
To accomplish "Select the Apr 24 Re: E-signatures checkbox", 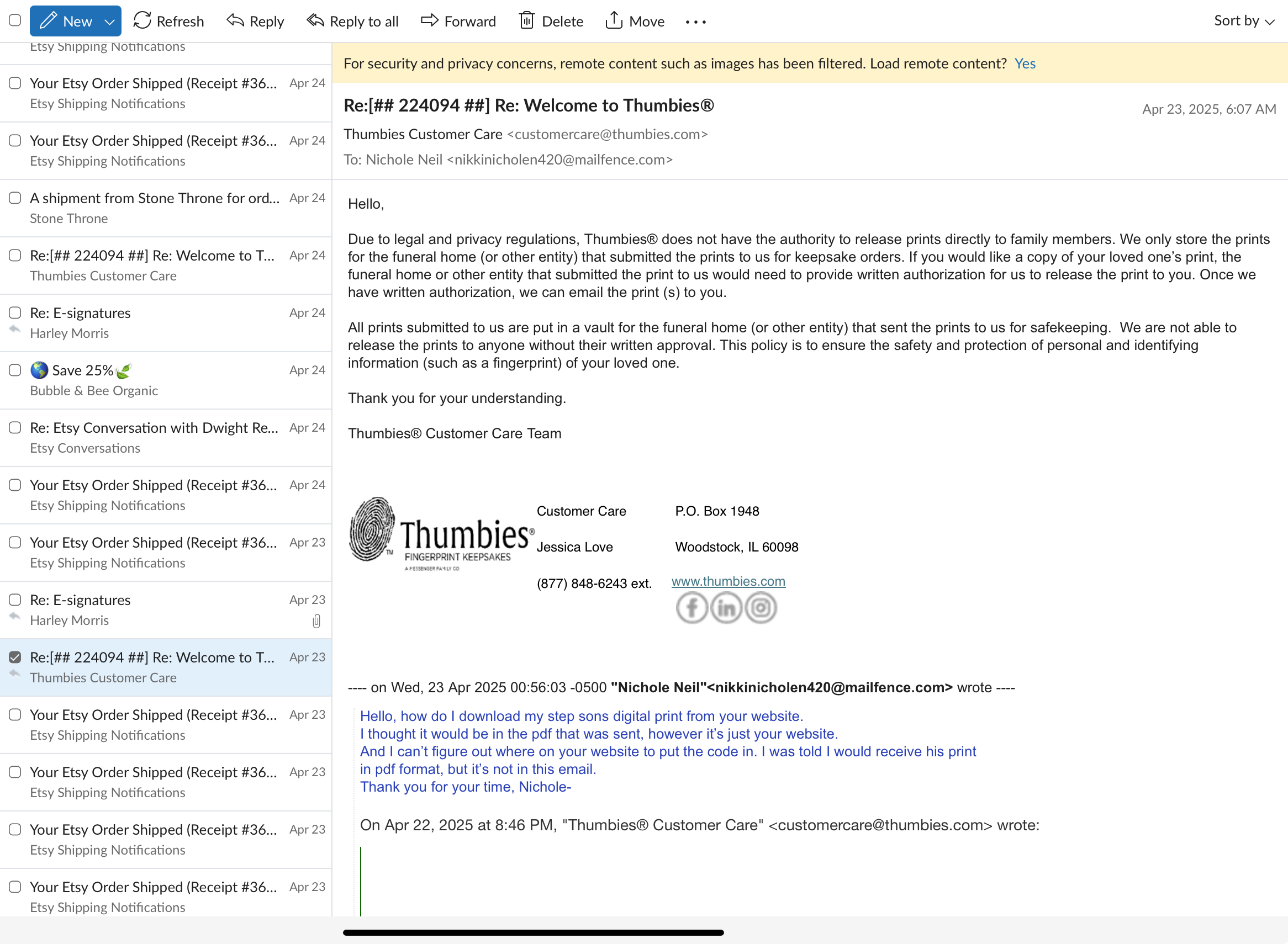I will pyautogui.click(x=15, y=312).
